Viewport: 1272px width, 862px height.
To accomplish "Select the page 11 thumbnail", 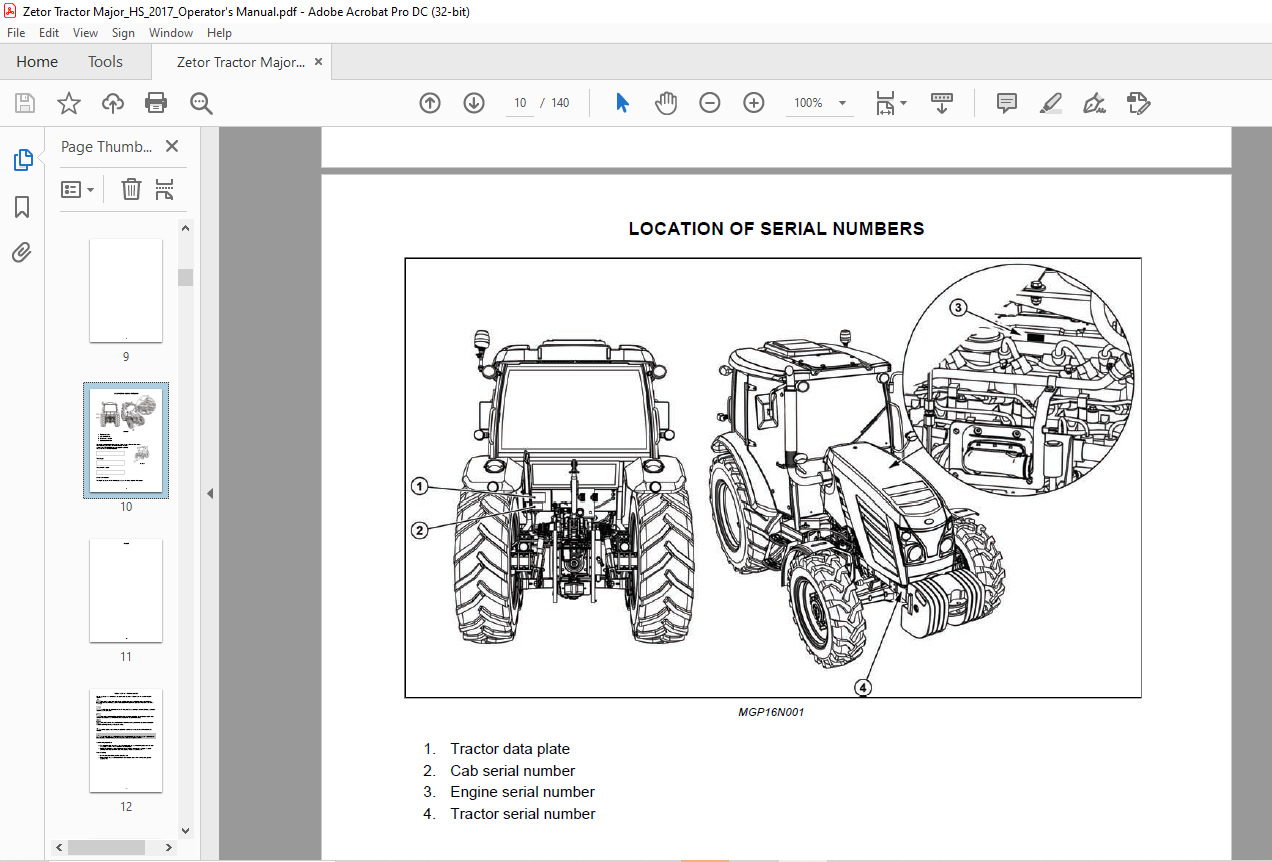I will tap(126, 591).
